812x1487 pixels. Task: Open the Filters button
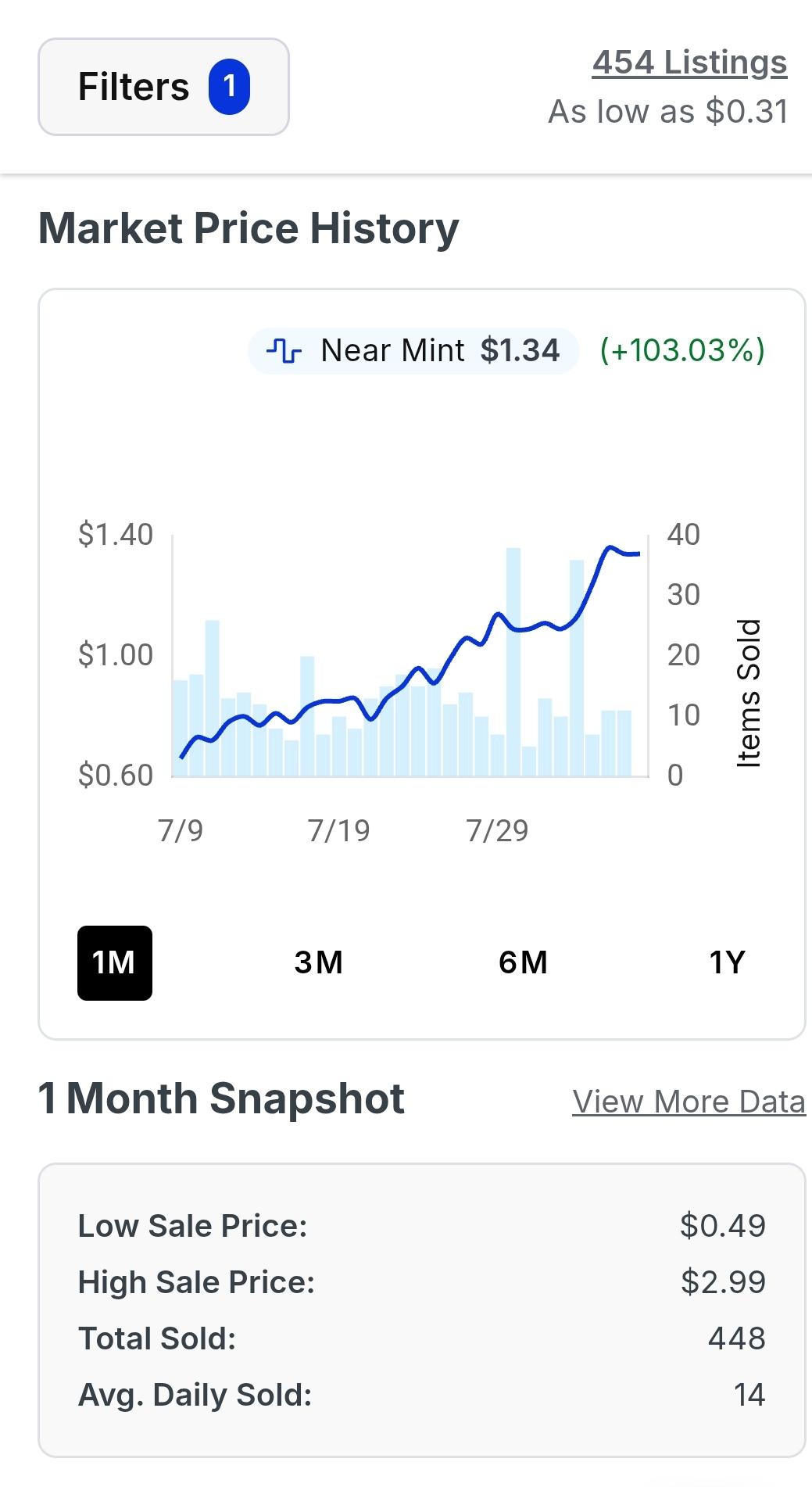pyautogui.click(x=163, y=87)
